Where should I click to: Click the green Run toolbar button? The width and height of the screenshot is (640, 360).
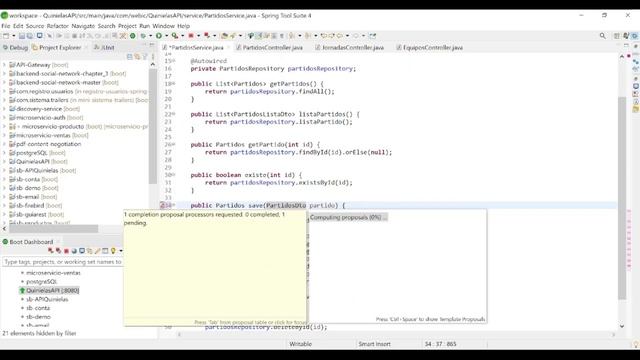click(159, 36)
